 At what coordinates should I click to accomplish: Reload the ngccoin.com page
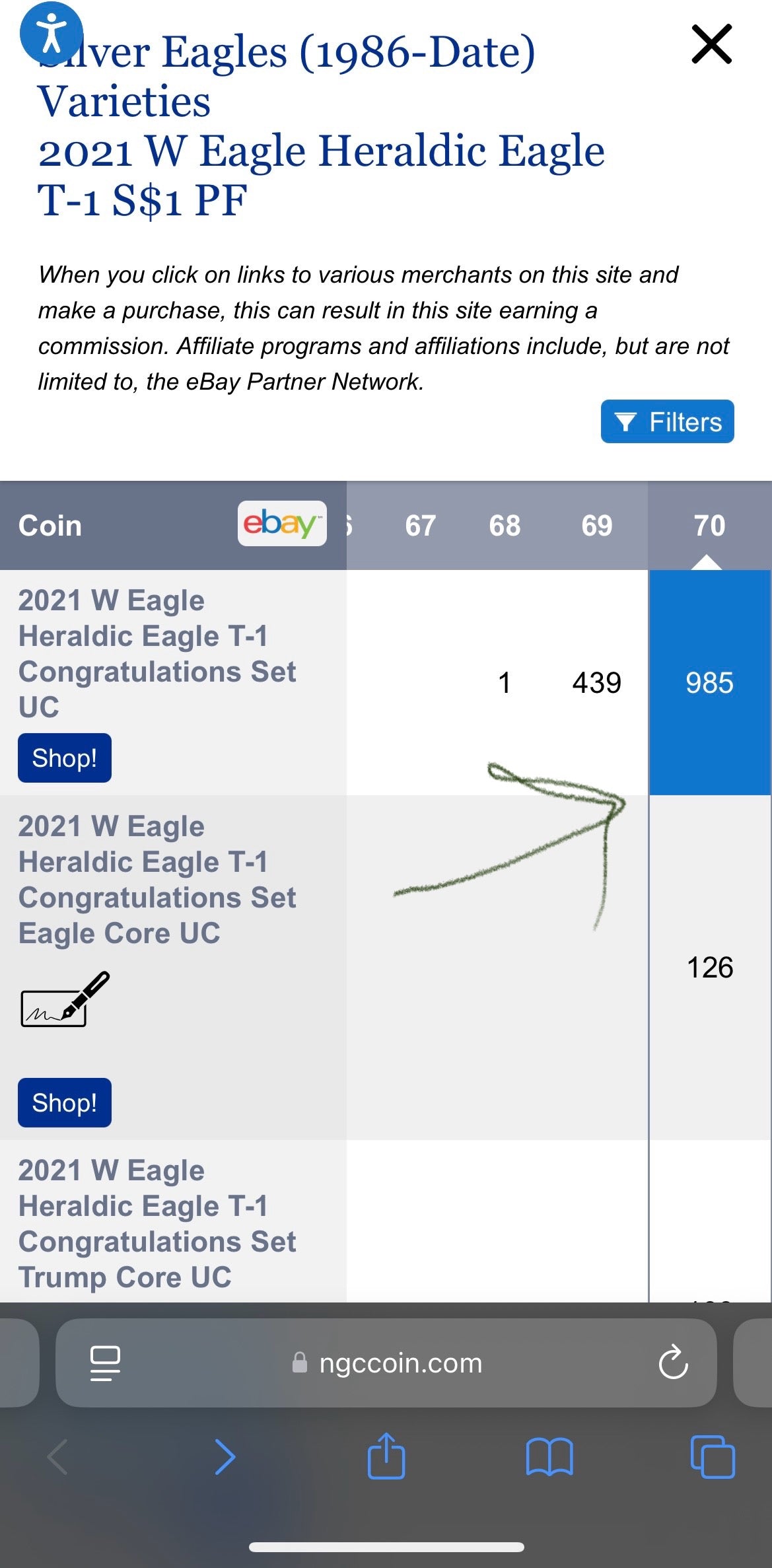coord(673,1363)
